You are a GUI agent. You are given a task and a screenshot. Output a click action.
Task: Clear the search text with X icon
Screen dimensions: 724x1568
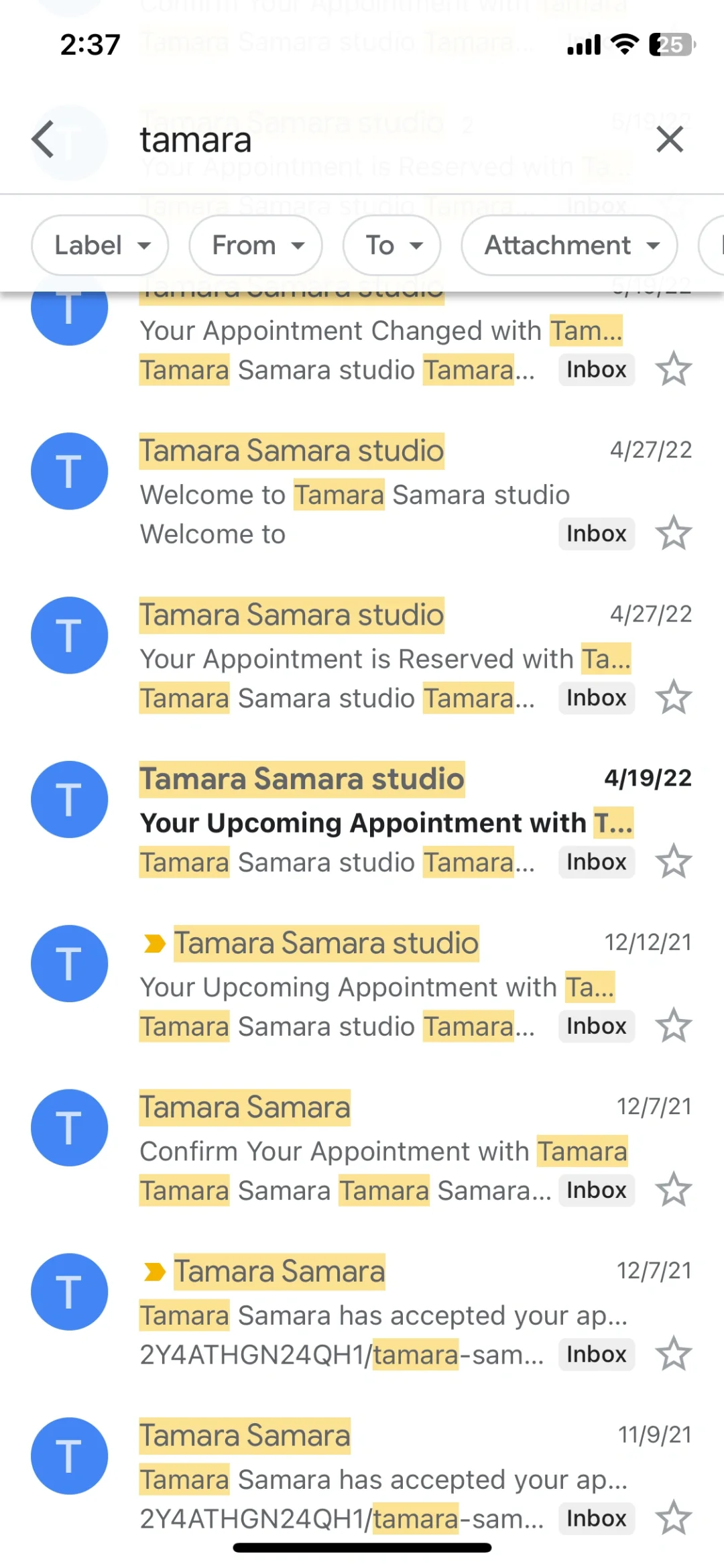pyautogui.click(x=669, y=139)
